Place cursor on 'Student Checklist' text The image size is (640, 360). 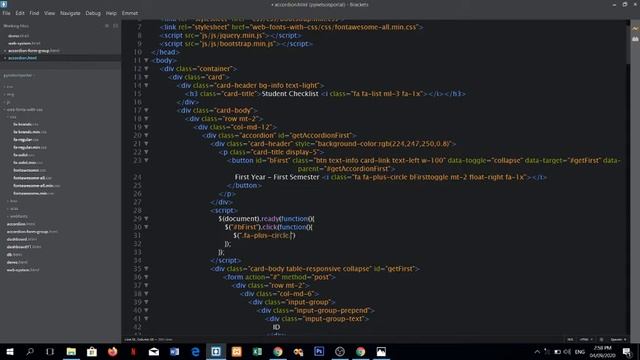[x=290, y=94]
